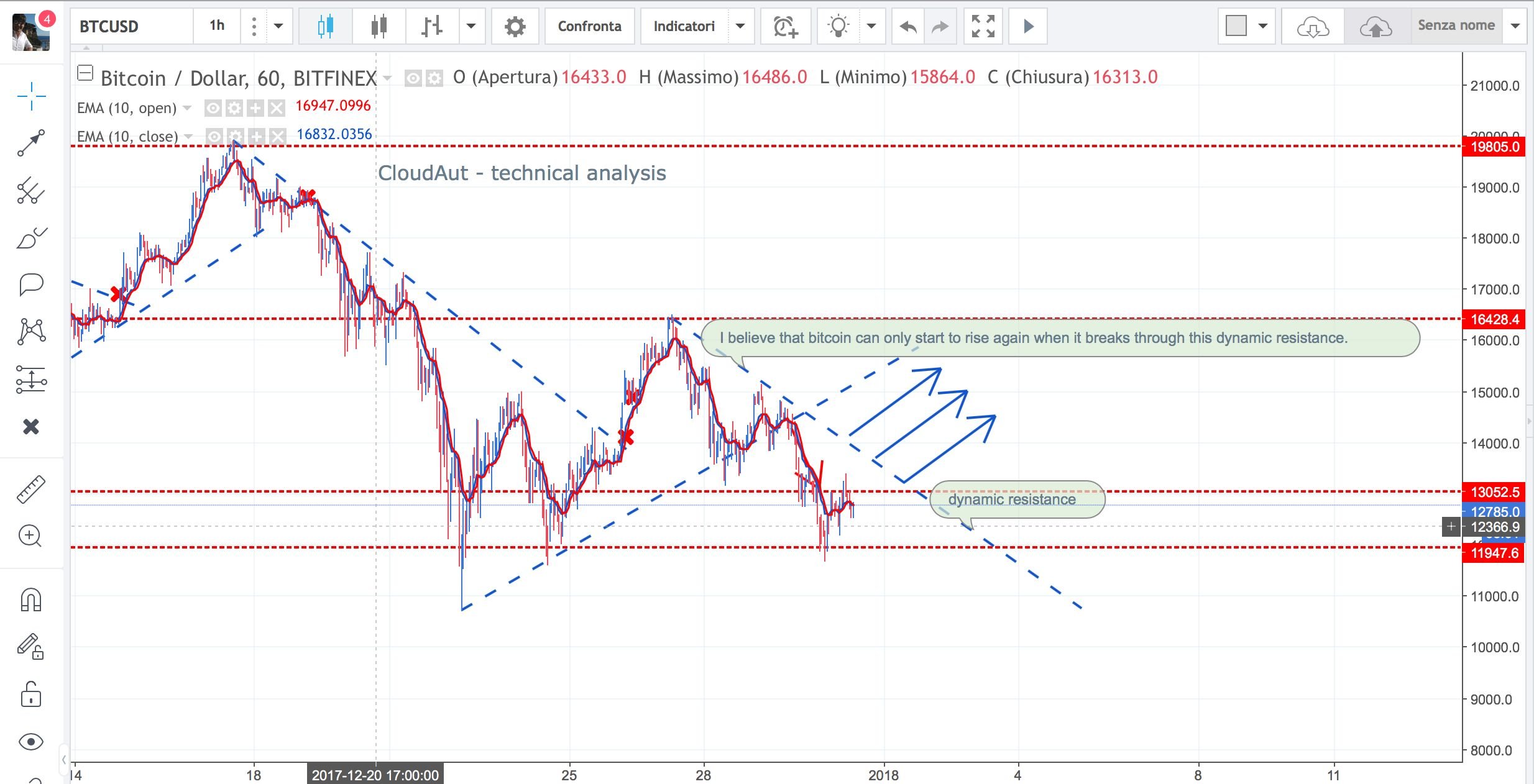Open the ideas lightbulb button
1534x784 pixels.
point(838,26)
